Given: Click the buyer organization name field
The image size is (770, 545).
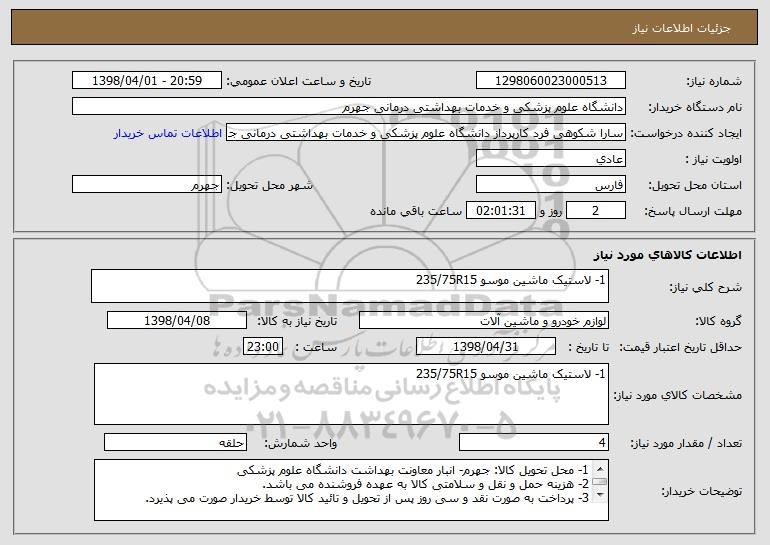Looking at the screenshot, I should tap(349, 107).
